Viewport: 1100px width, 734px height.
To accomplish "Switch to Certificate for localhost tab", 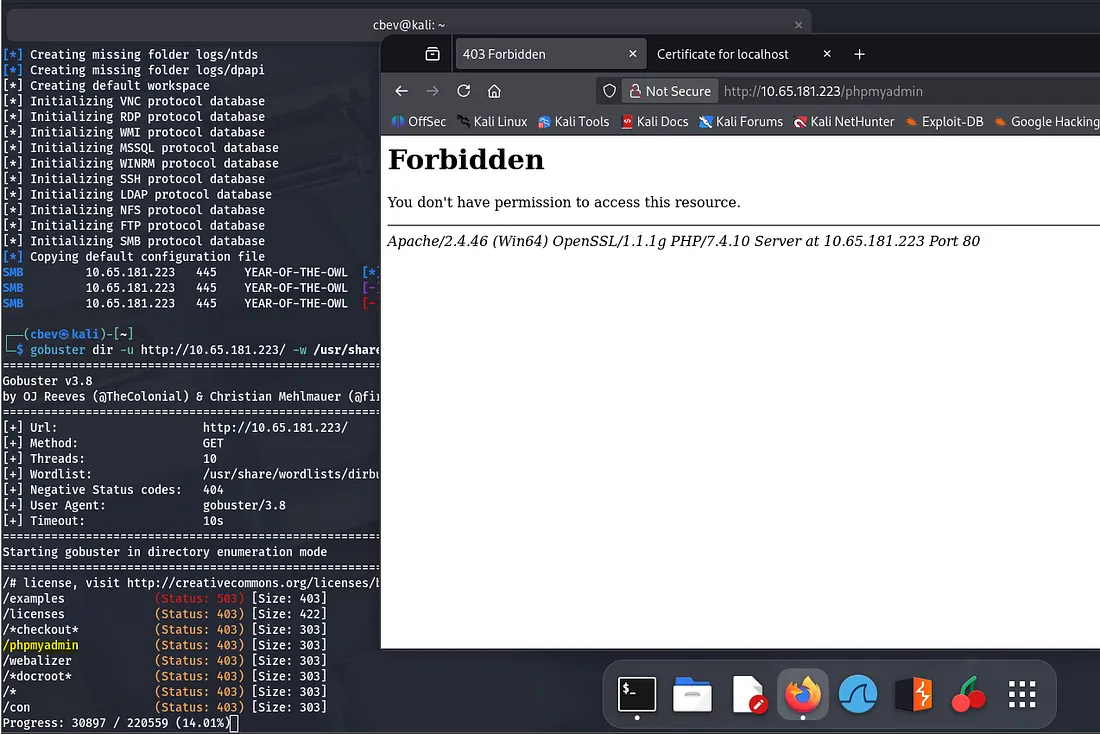I will [x=722, y=54].
